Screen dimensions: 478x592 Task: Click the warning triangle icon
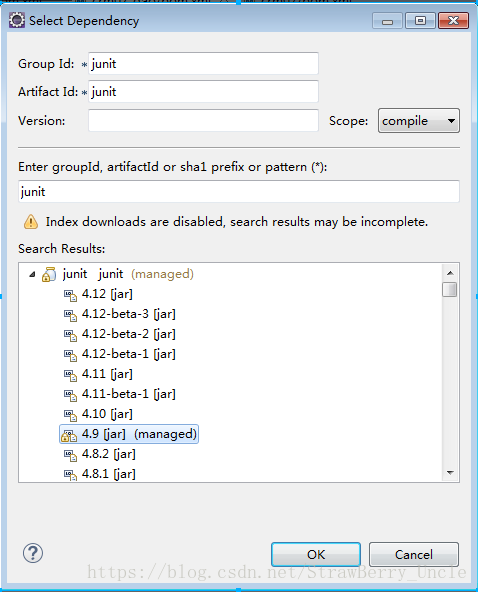[x=31, y=222]
